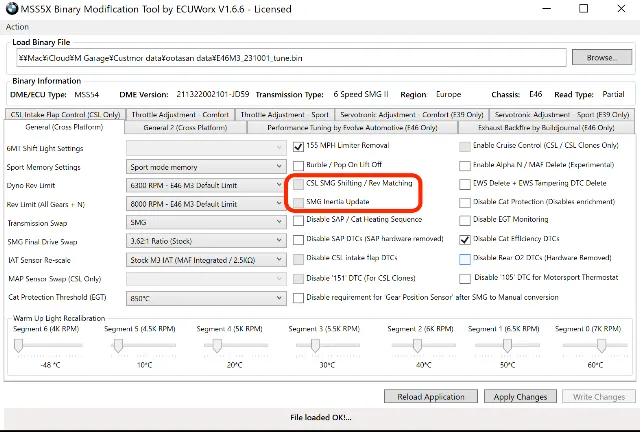Click Segment 1 (6.5K RPM) slider thumb

pos(507,346)
